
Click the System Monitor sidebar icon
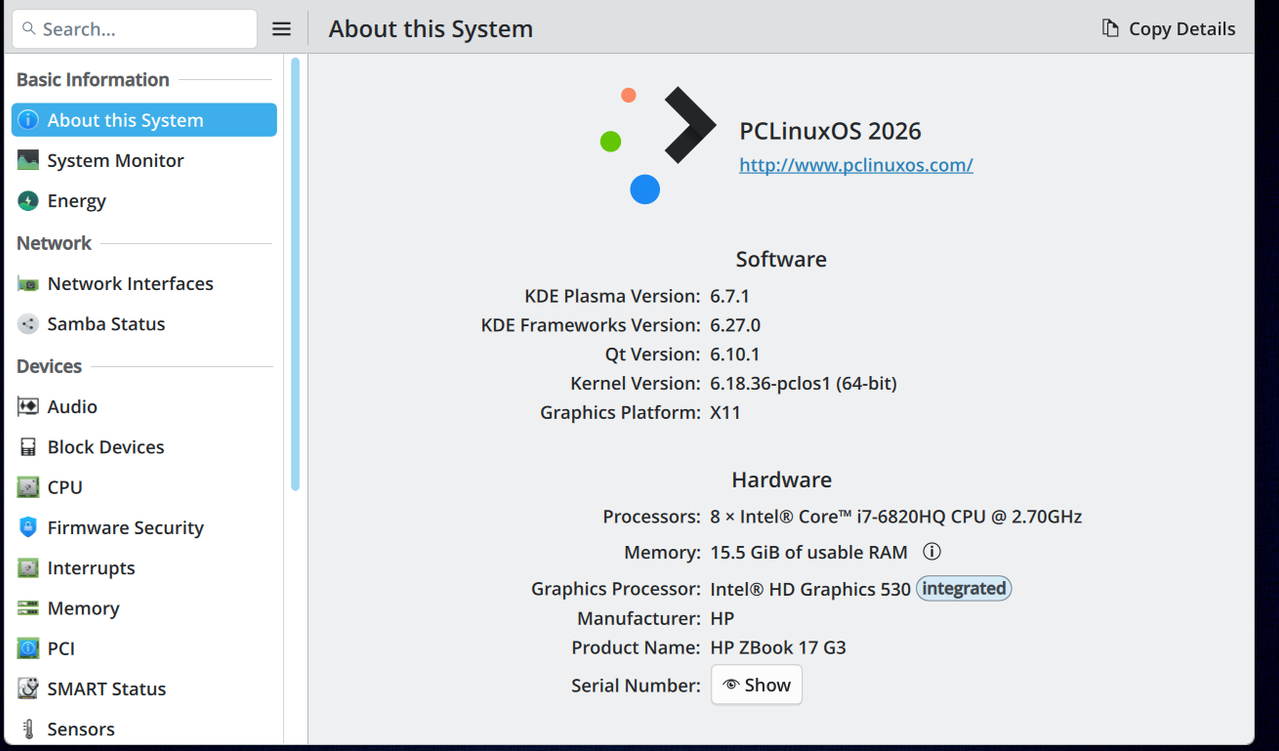coord(28,160)
